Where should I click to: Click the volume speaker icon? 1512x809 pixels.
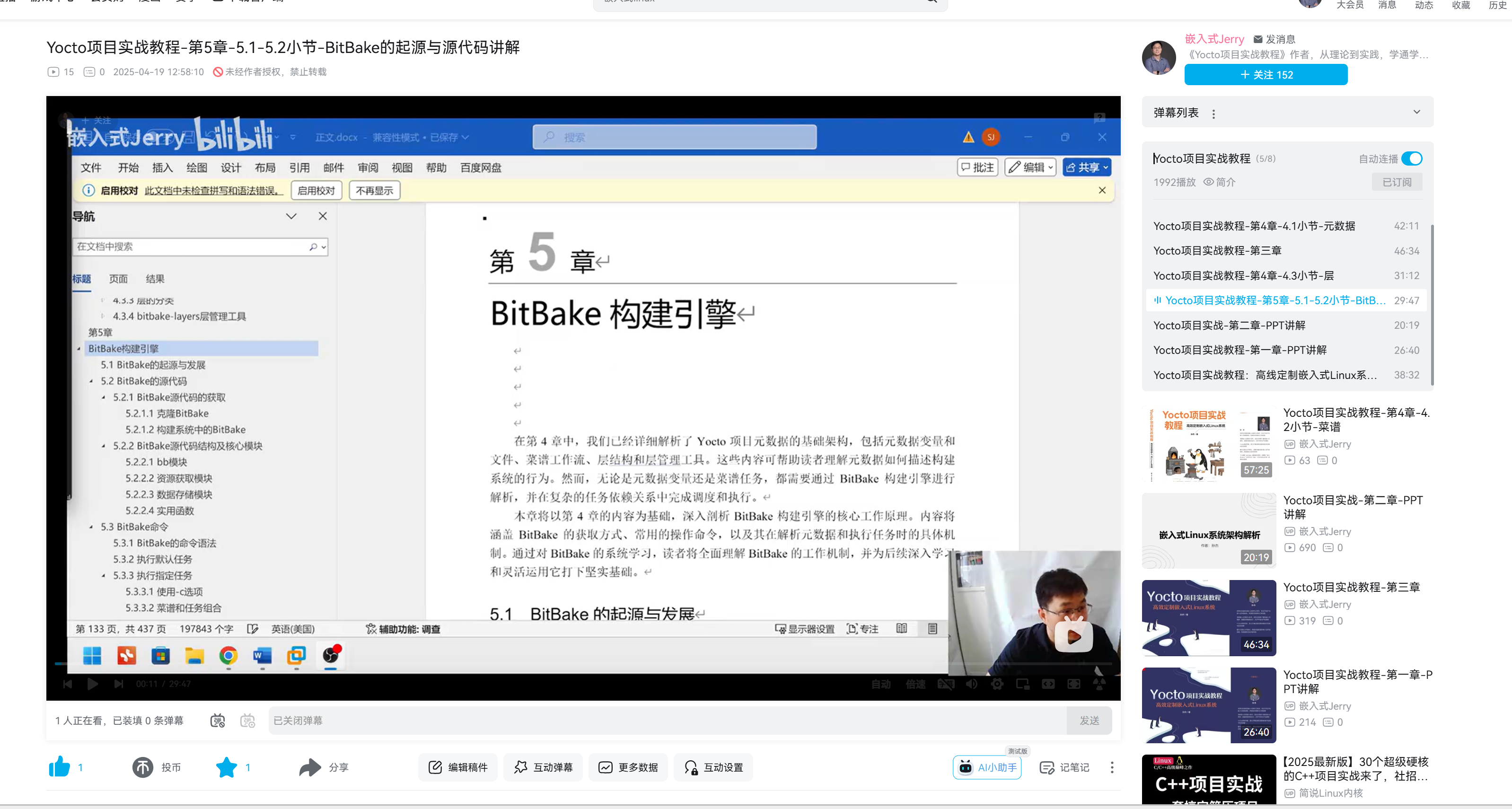[x=971, y=684]
